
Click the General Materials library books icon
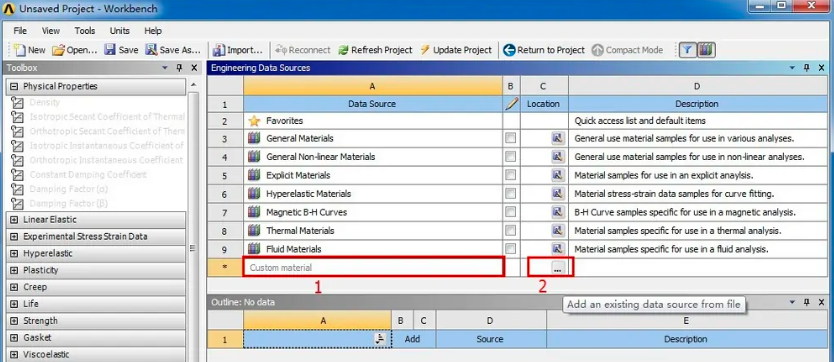pyautogui.click(x=254, y=138)
